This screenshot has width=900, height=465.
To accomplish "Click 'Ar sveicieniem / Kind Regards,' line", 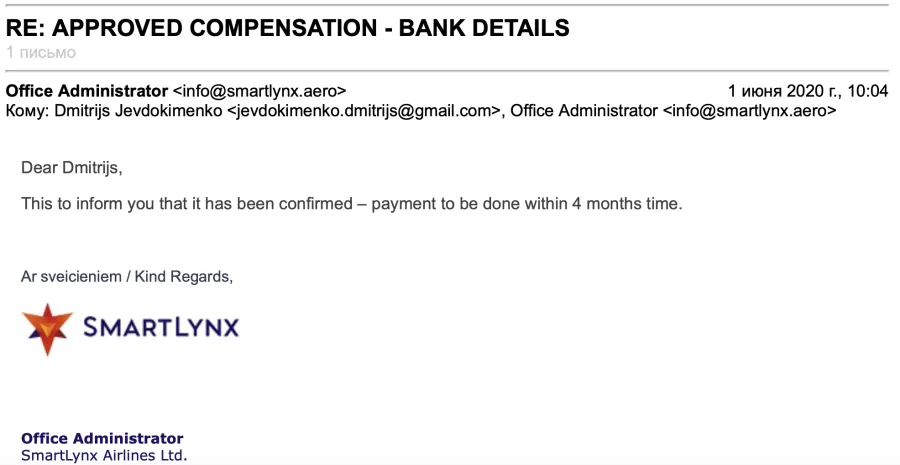I will pos(127,277).
